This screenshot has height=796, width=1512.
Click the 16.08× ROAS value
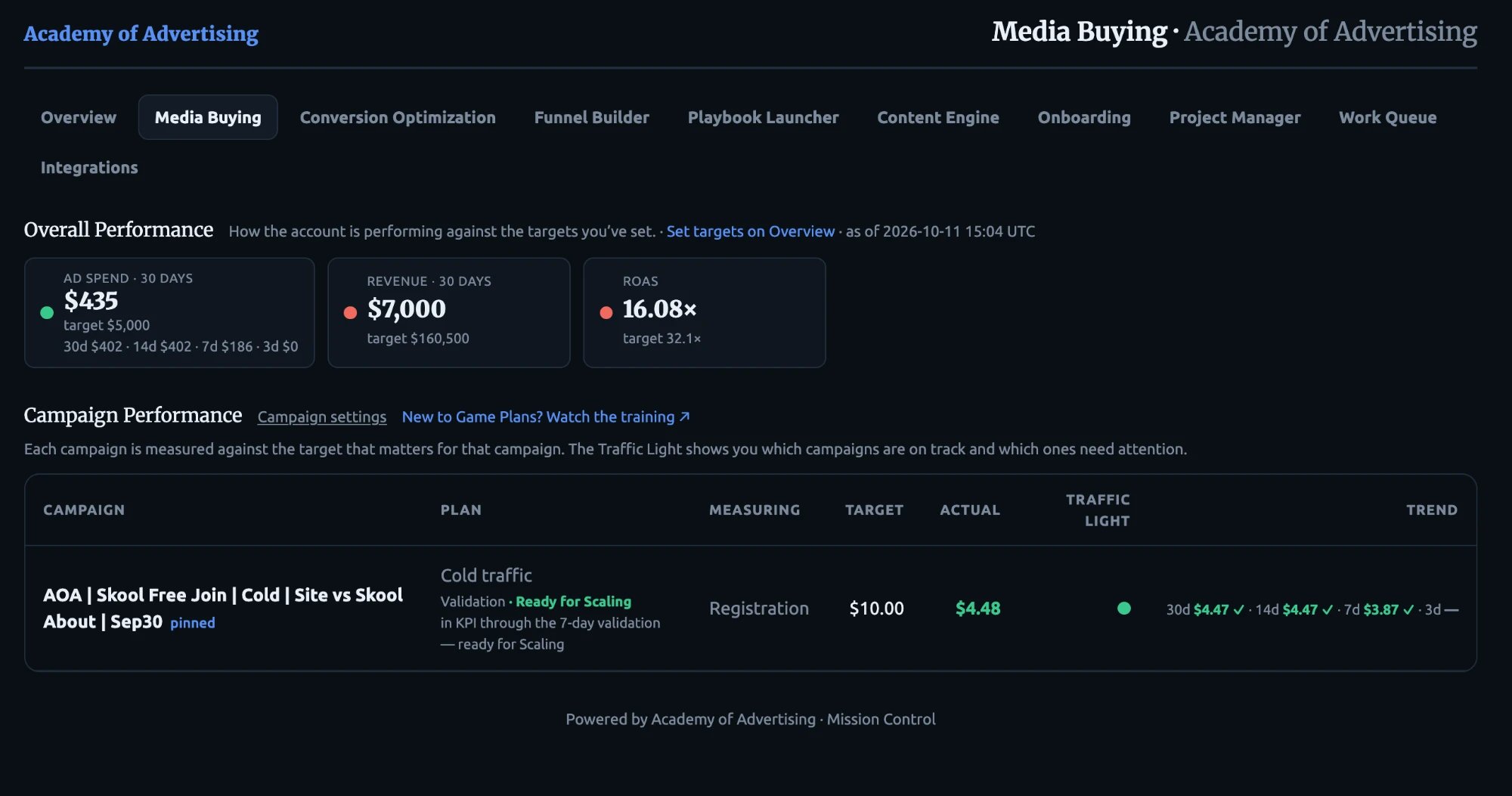(x=660, y=308)
